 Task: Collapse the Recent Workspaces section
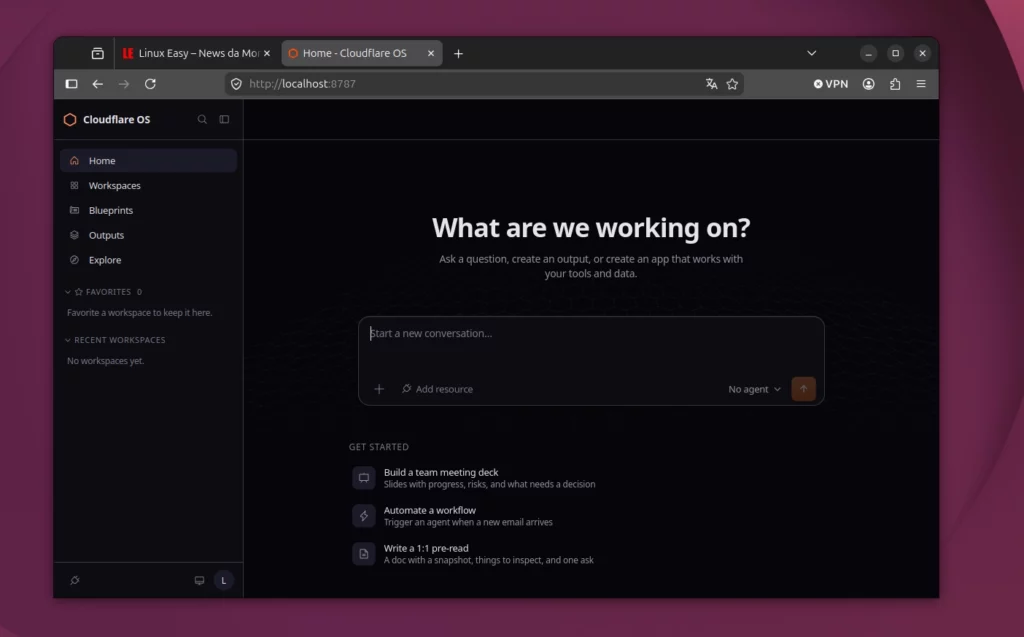point(68,340)
